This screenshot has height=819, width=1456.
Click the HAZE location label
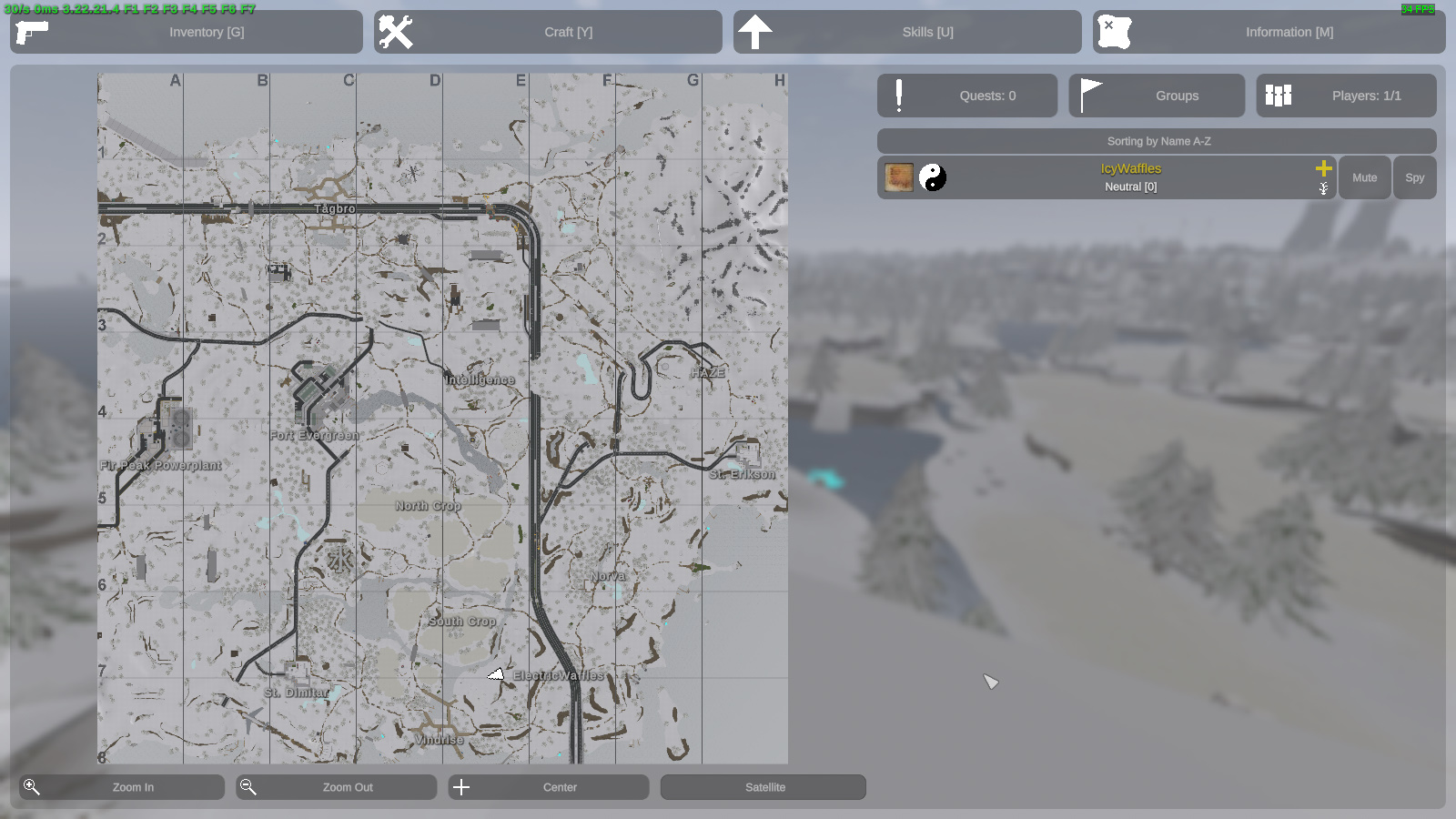pyautogui.click(x=708, y=373)
